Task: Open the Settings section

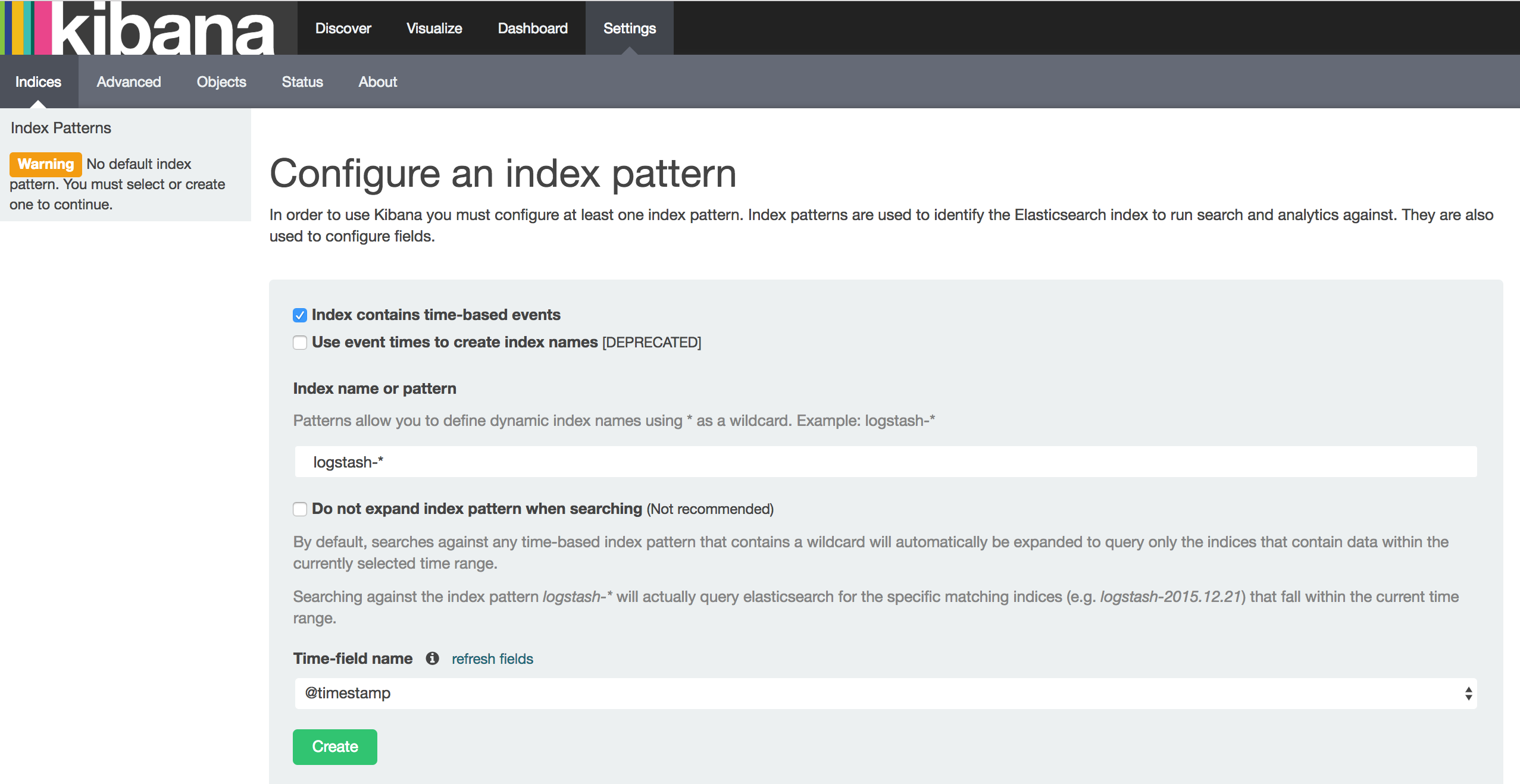Action: point(627,27)
